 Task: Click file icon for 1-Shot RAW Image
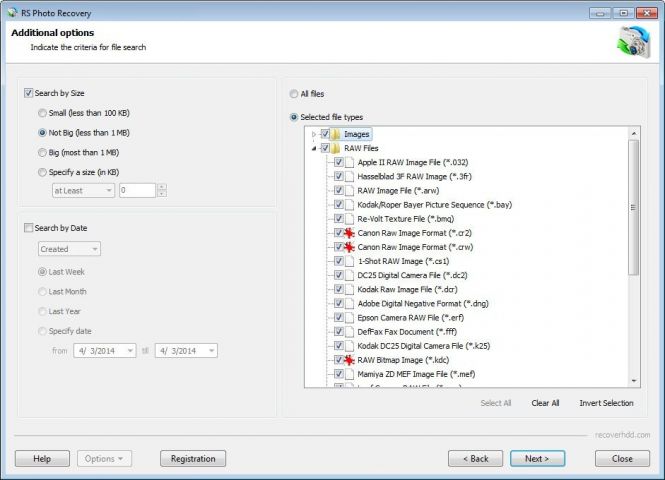coord(349,261)
